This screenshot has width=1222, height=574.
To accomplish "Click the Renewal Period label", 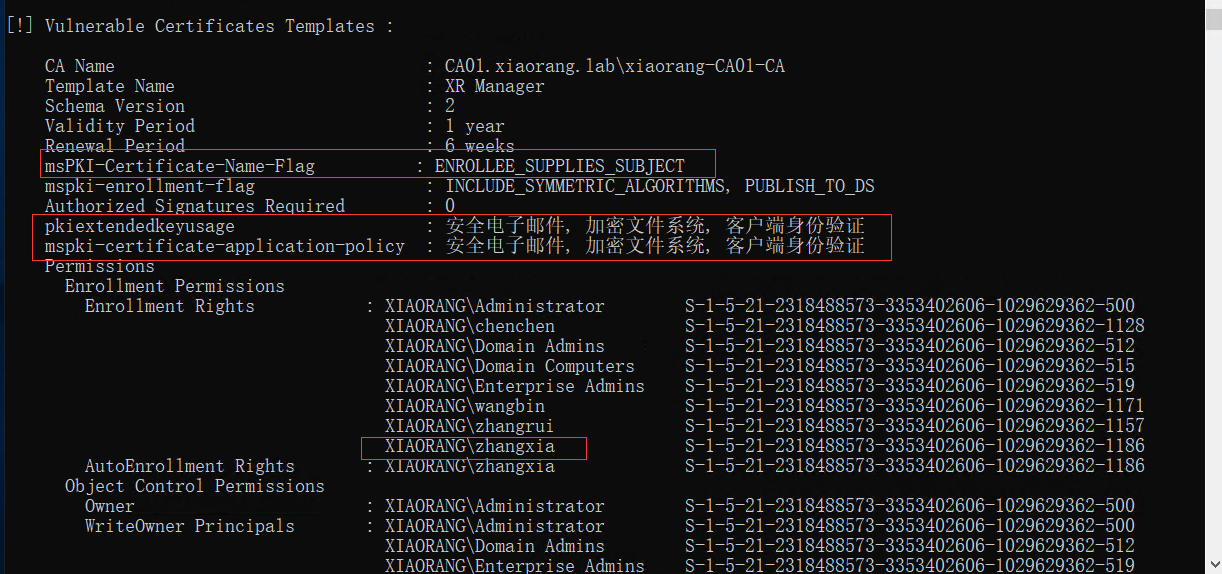I will point(114,146).
